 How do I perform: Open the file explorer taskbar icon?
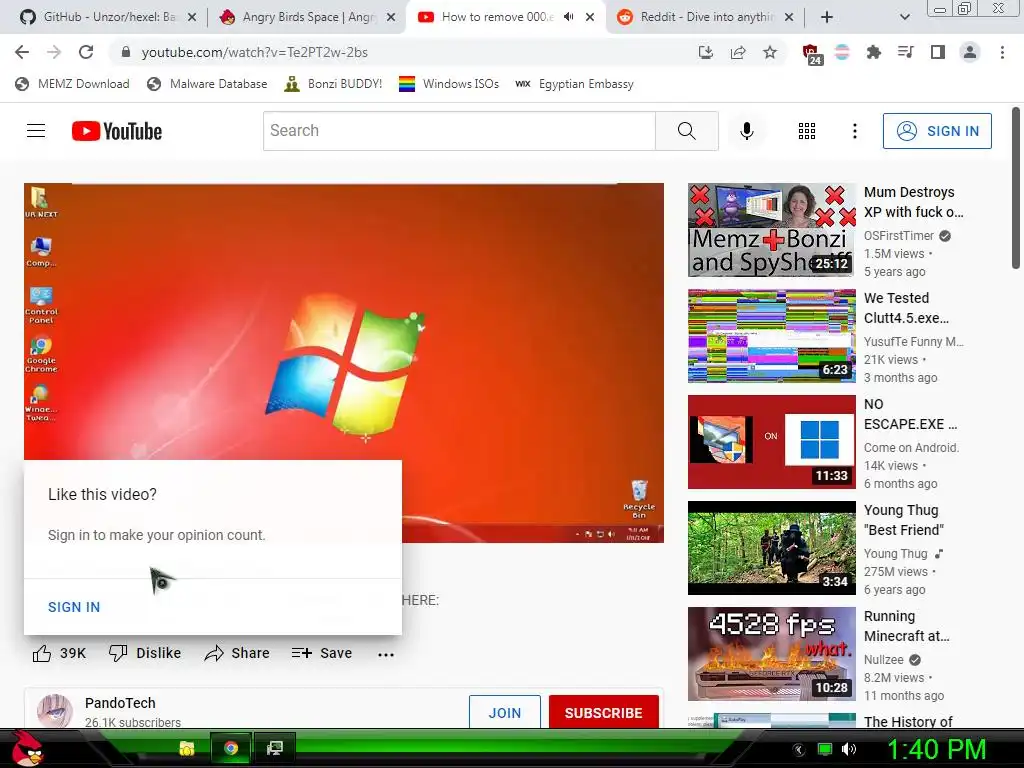point(187,748)
